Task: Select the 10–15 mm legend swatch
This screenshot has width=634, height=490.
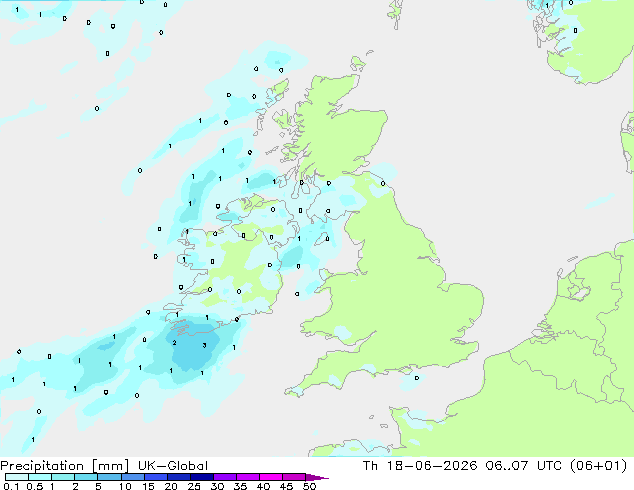Action: [x=132, y=477]
